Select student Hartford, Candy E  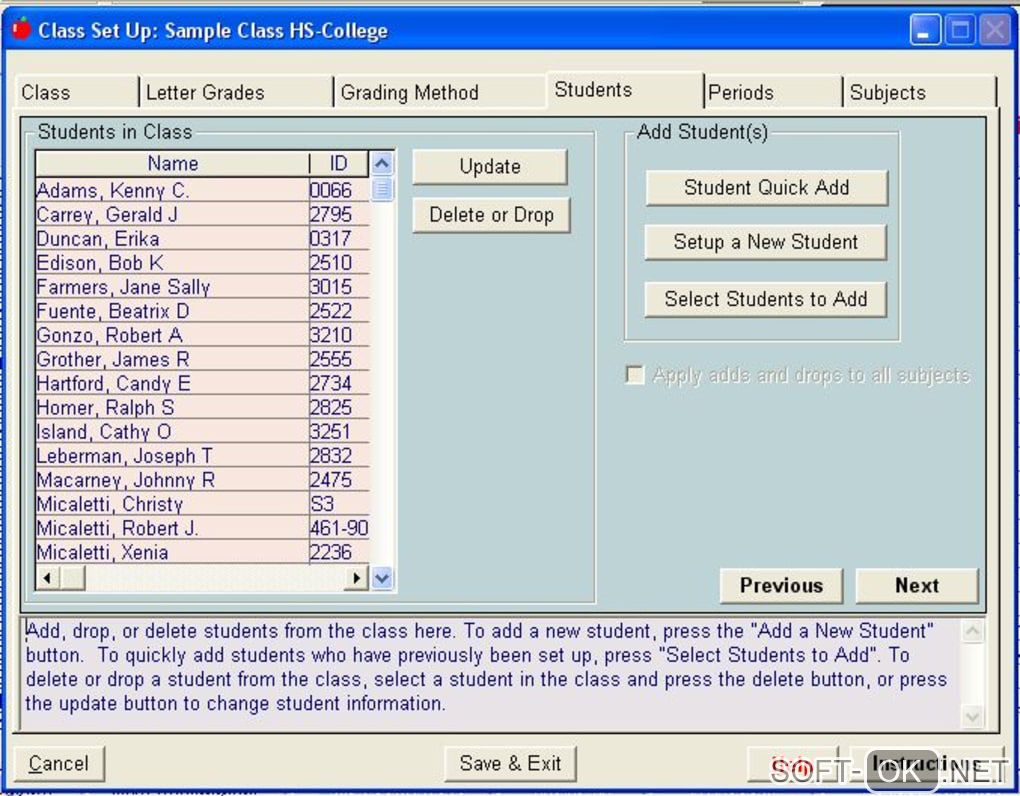tap(172, 383)
